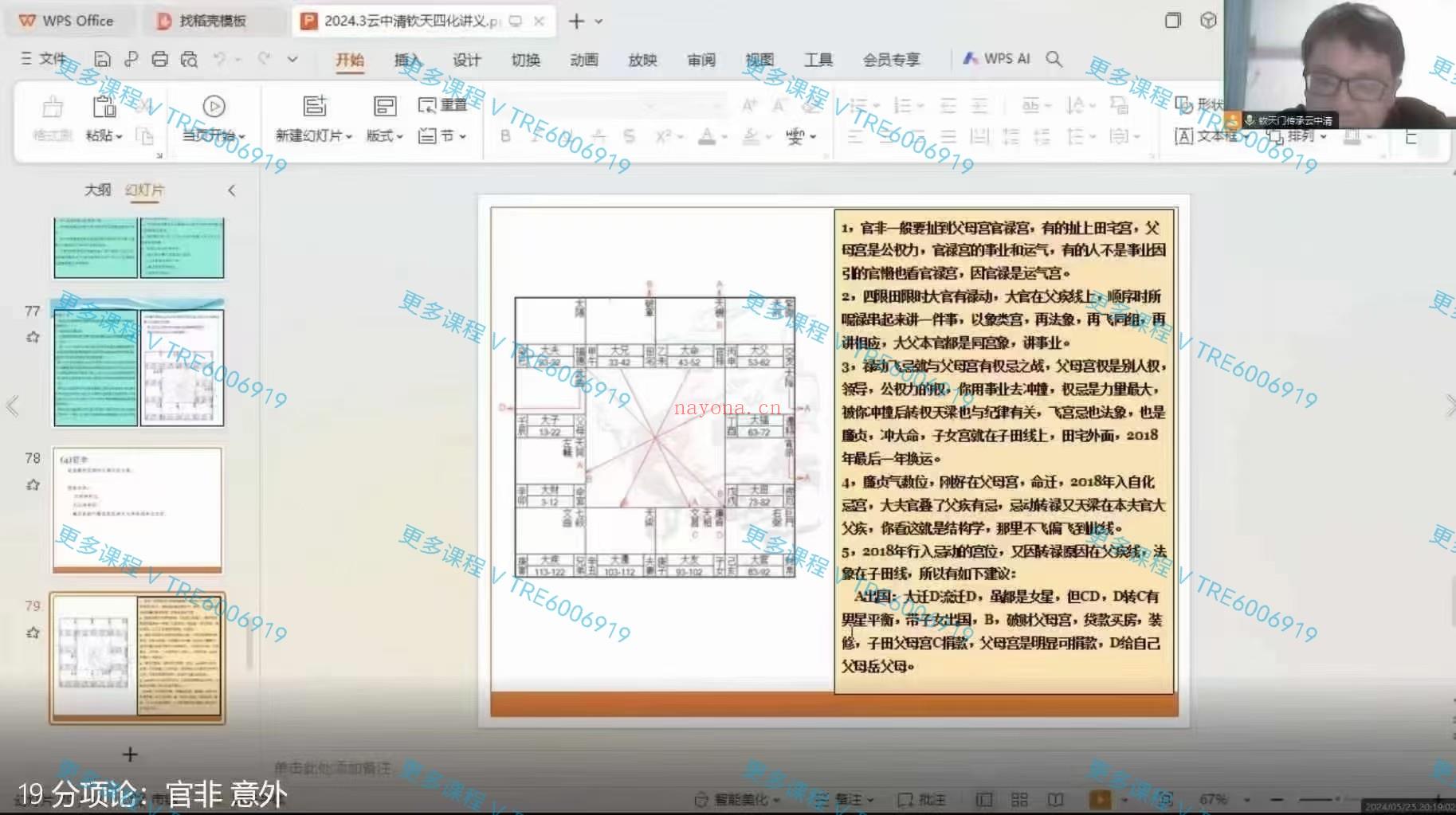Click the redo arrow icon
1456x815 pixels.
click(264, 58)
